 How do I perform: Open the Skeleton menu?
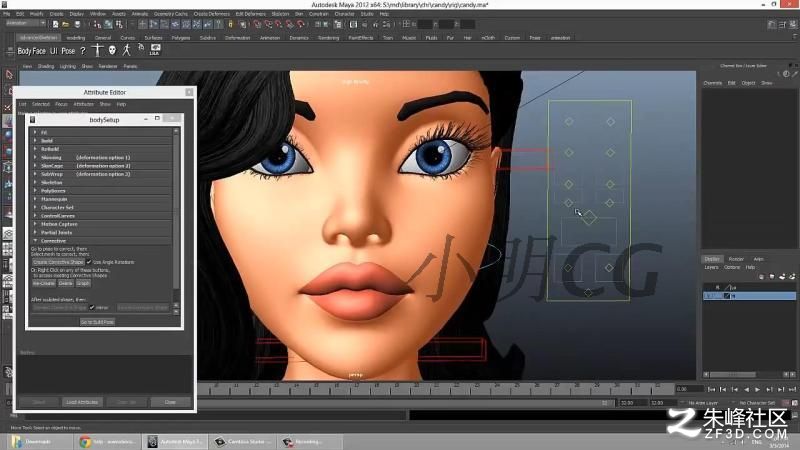[x=280, y=14]
